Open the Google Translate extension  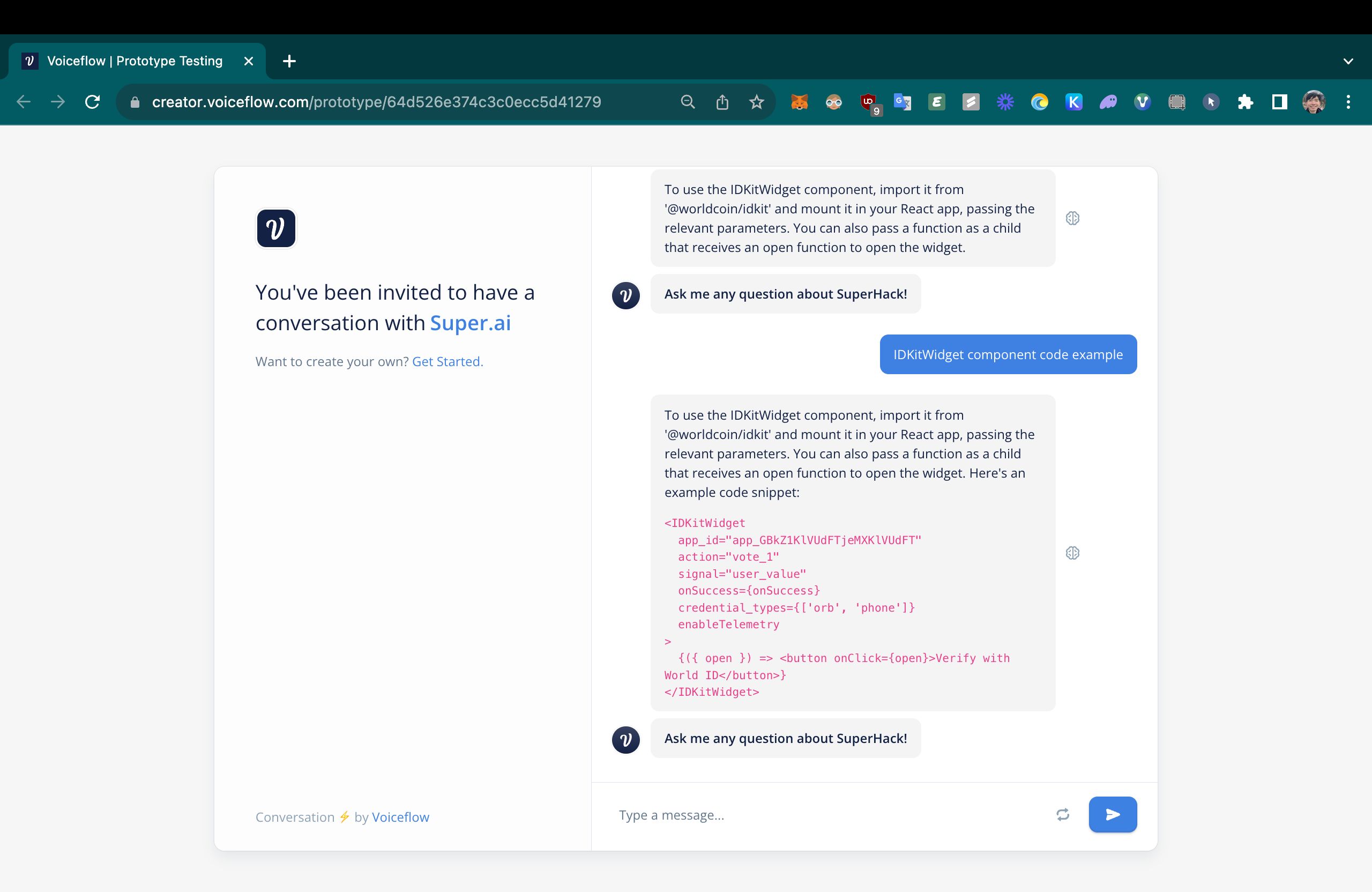(x=902, y=102)
